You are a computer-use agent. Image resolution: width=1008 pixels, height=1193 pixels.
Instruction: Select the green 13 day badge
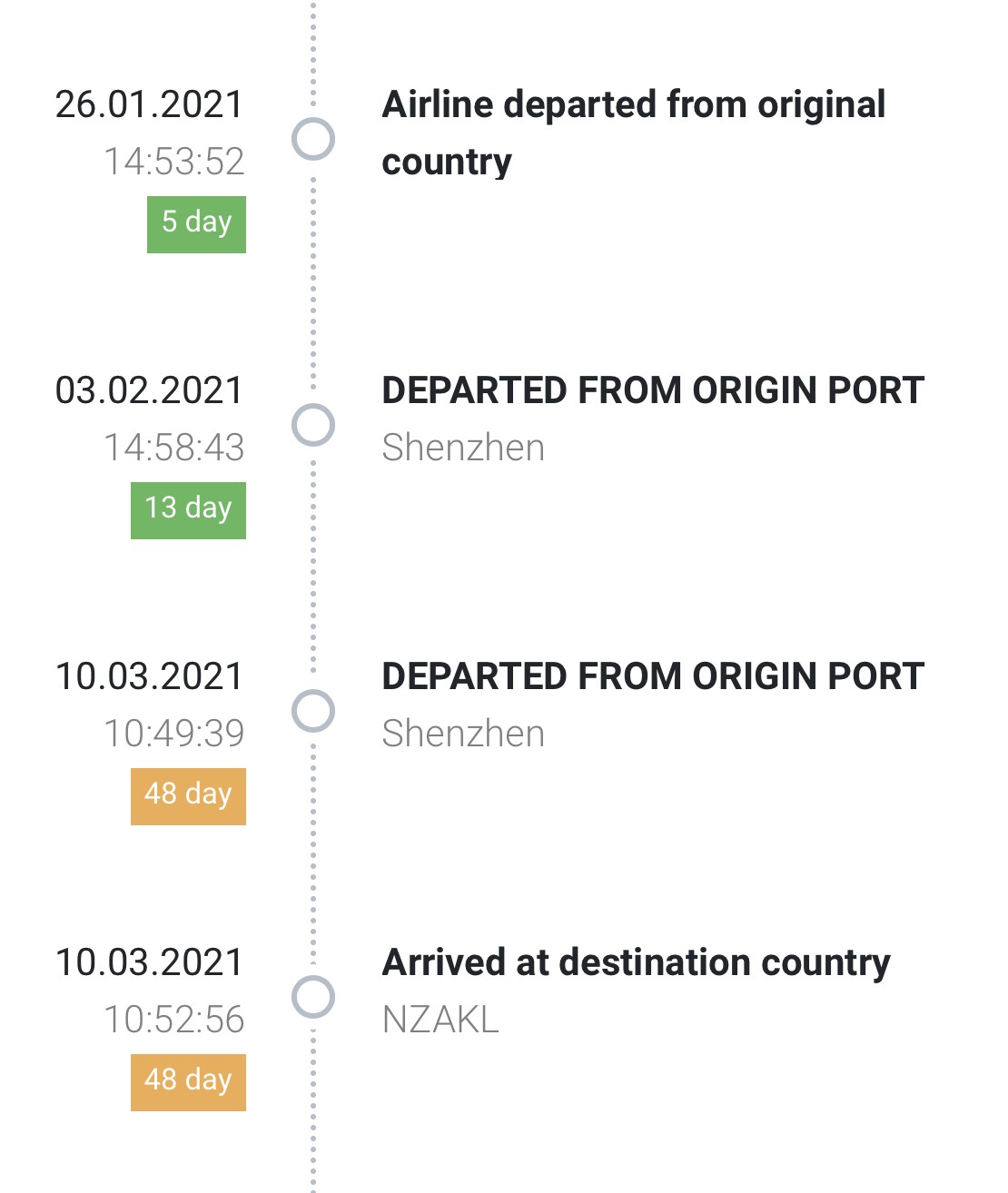(188, 510)
